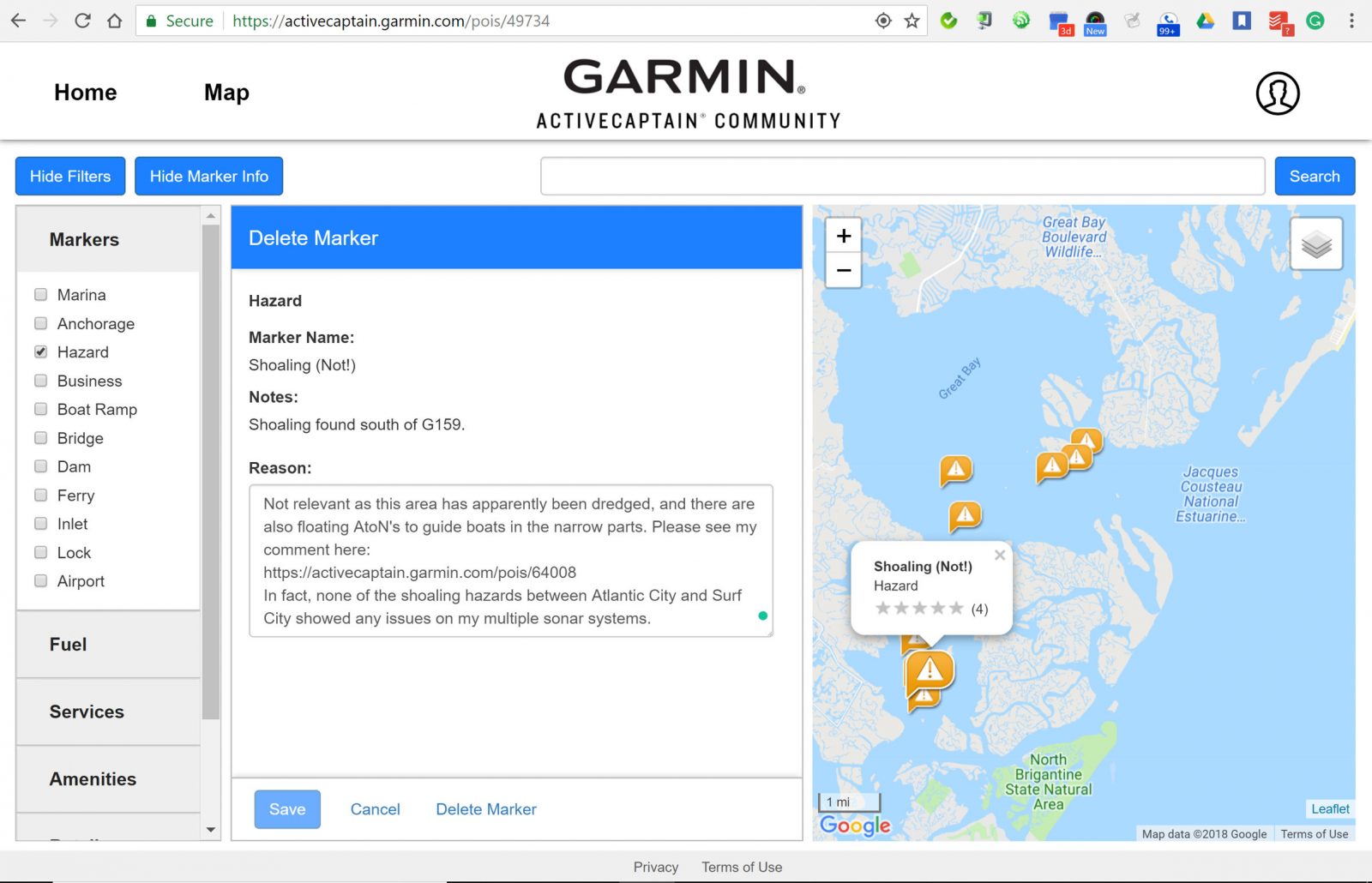Click the Google logo on the map
Screen dimensions: 1372x883
point(854,825)
